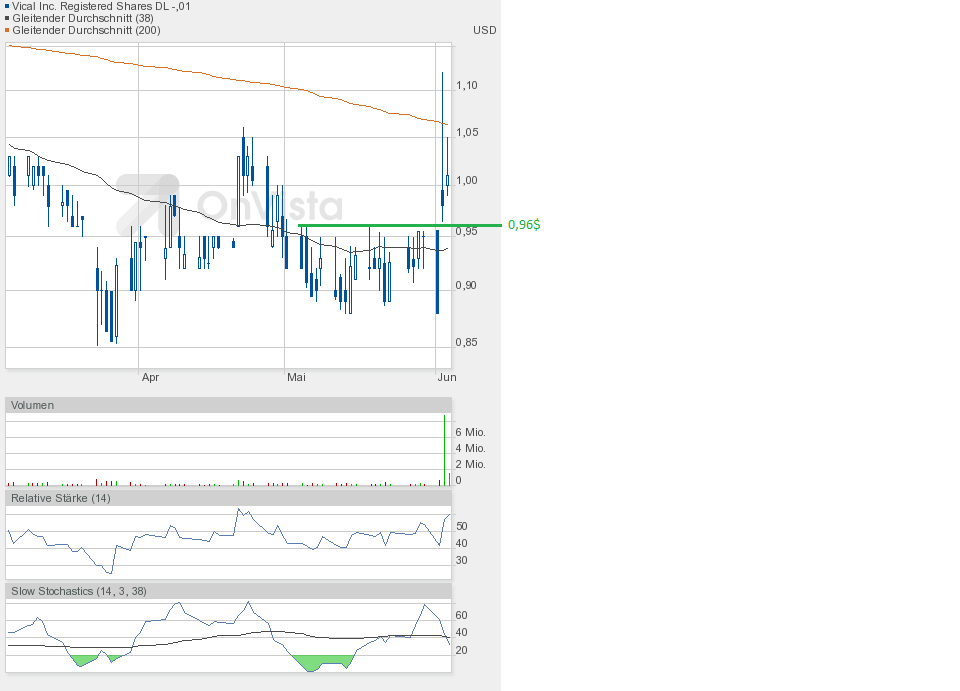Select the Gleitender Durchschnitt (200) legend text
Screen dimensions: 960x691
(87, 30)
